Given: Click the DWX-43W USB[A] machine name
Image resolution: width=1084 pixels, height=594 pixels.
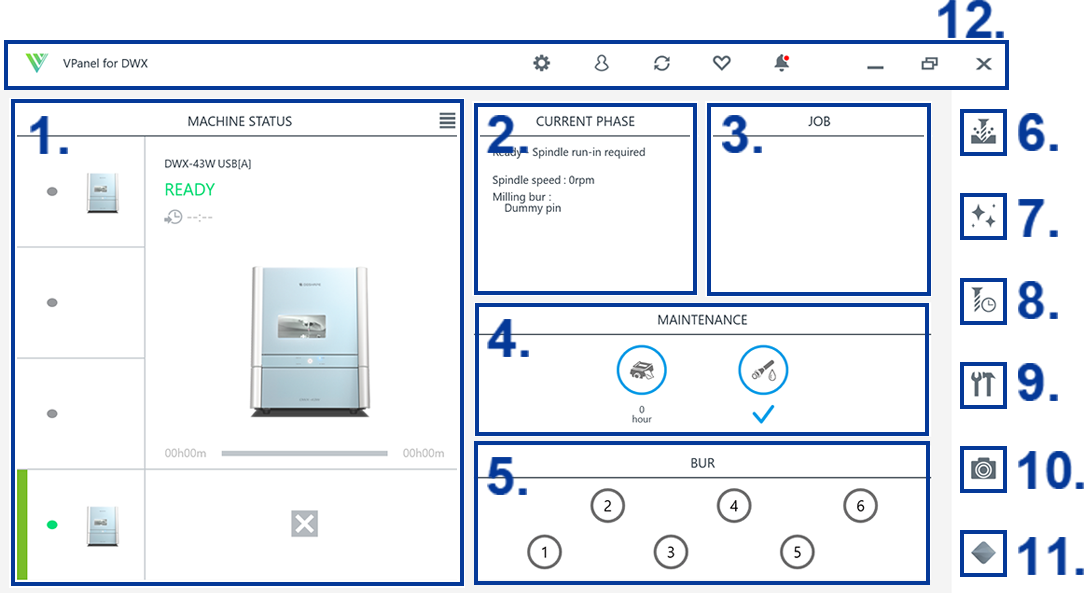Looking at the screenshot, I should pyautogui.click(x=207, y=164).
